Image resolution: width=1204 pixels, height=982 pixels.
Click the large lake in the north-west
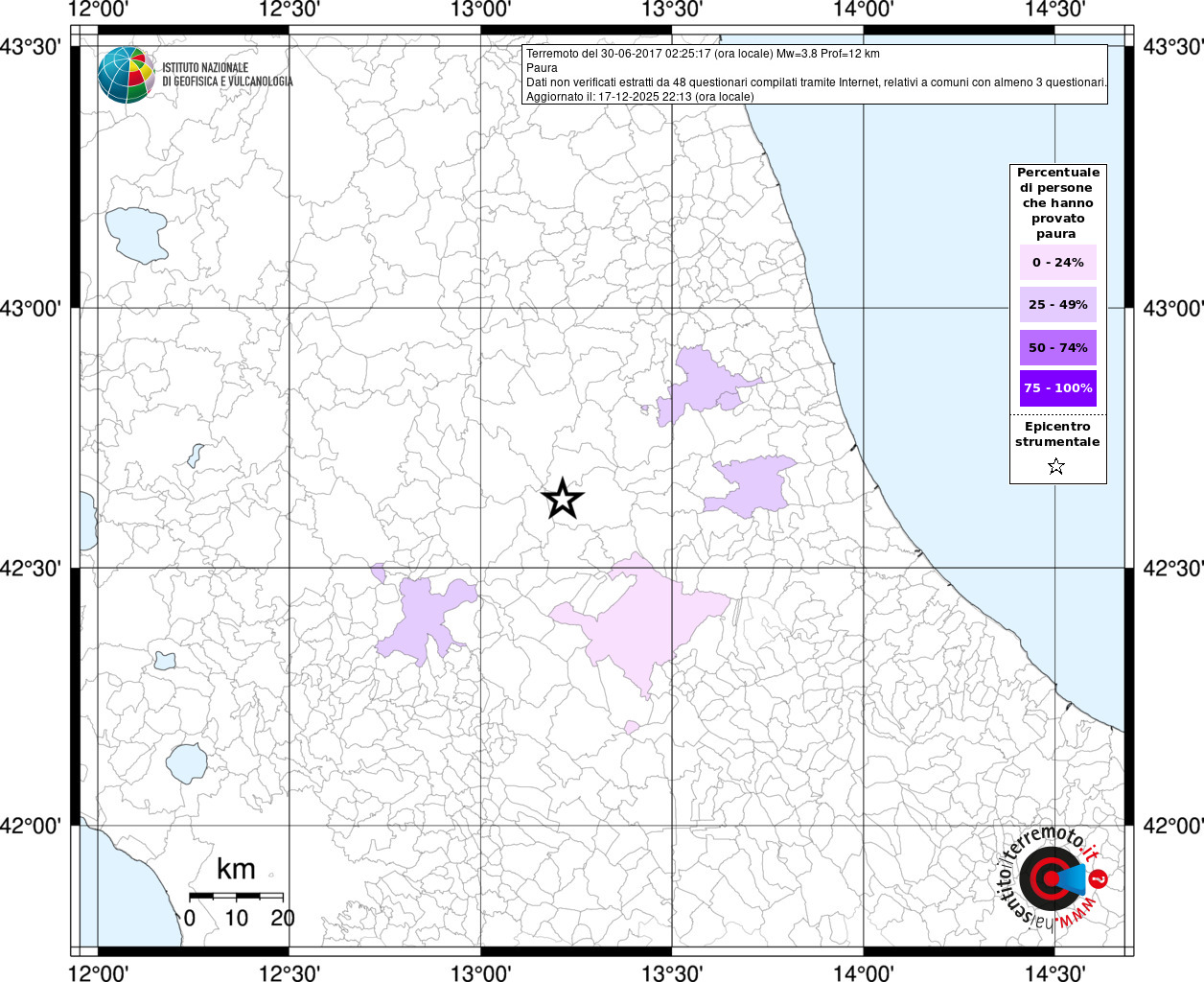pyautogui.click(x=135, y=235)
